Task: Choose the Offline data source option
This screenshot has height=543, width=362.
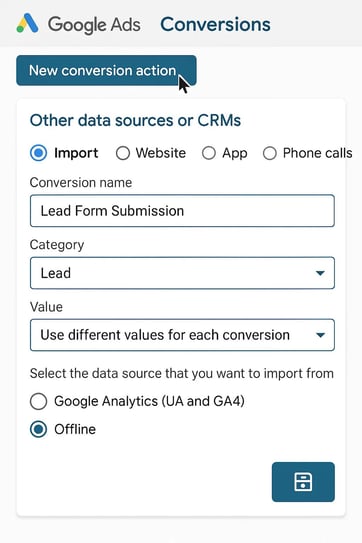Action: pyautogui.click(x=38, y=429)
